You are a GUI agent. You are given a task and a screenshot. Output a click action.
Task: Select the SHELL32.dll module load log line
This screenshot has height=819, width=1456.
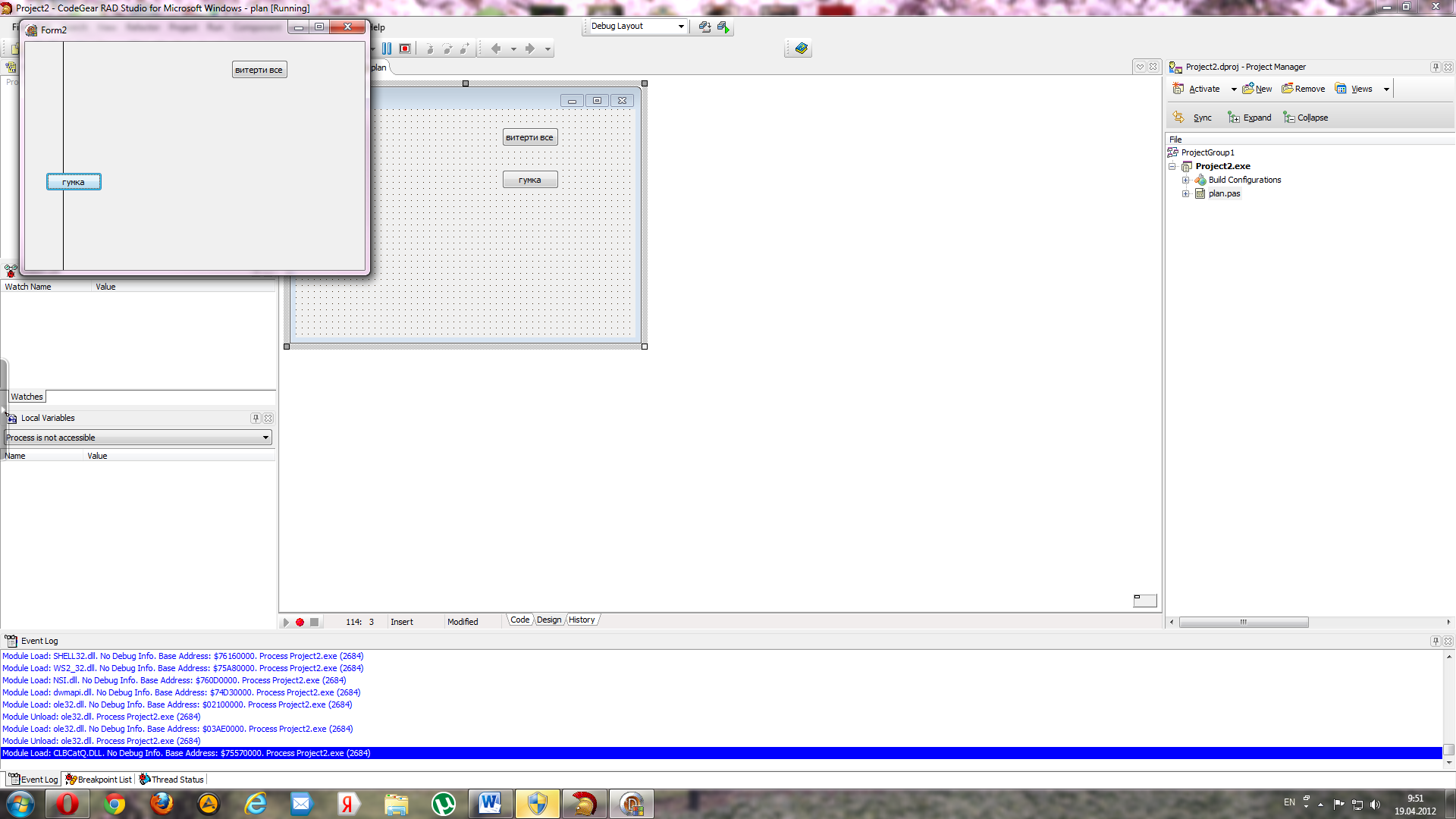[721, 656]
